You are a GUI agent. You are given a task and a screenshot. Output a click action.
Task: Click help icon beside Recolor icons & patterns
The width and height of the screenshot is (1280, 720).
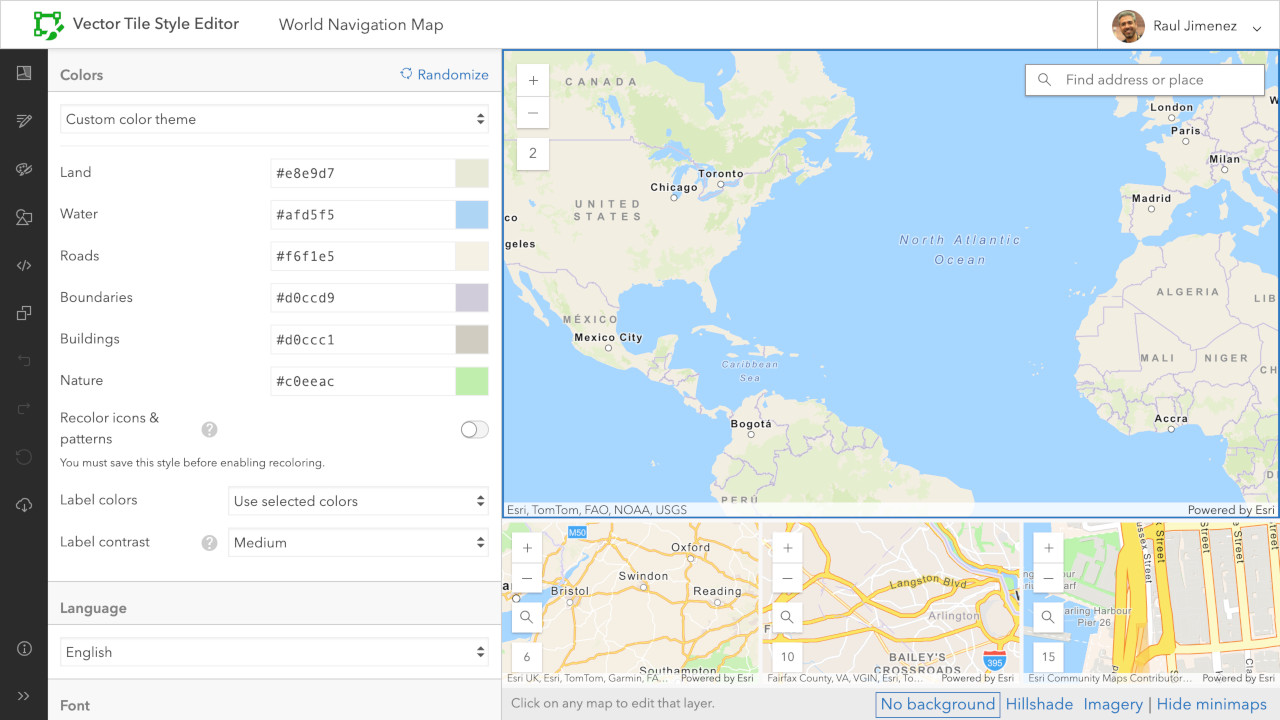pos(209,429)
